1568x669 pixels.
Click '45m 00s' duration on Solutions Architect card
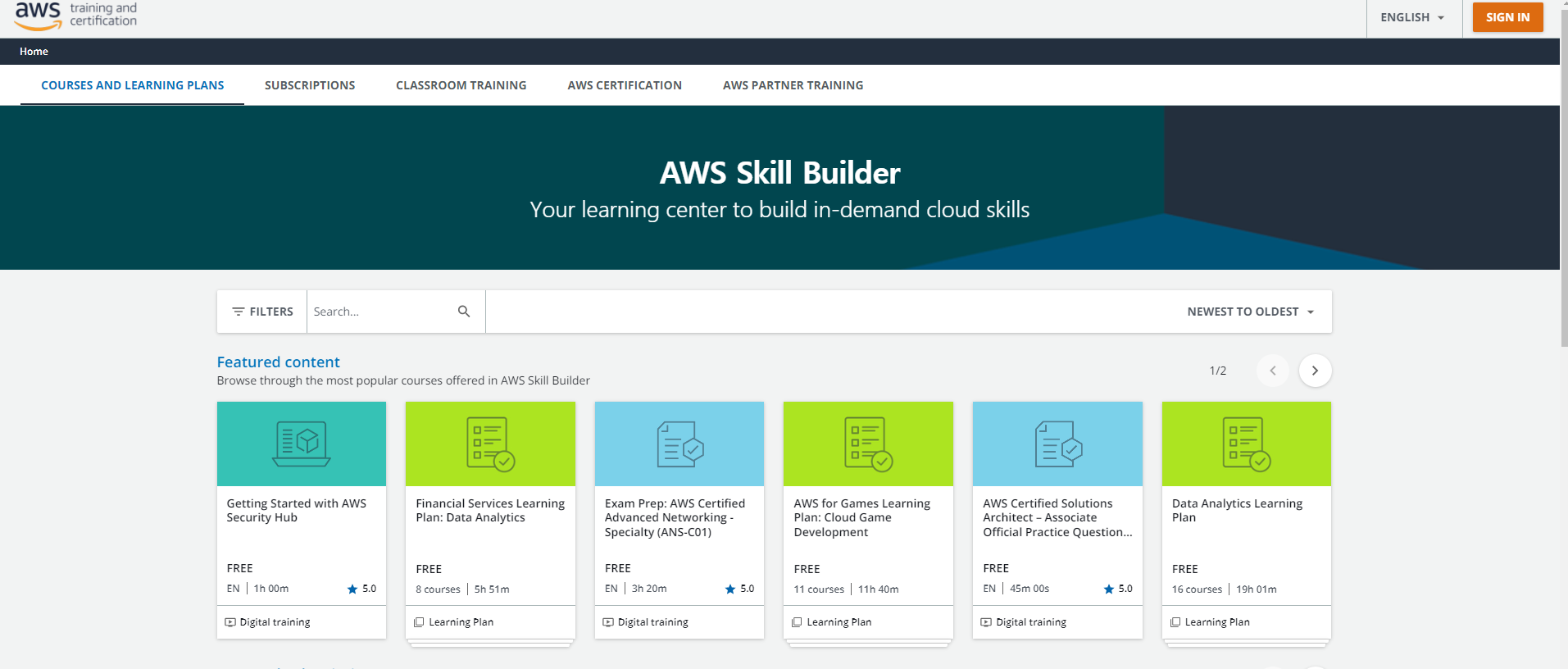click(x=1029, y=589)
